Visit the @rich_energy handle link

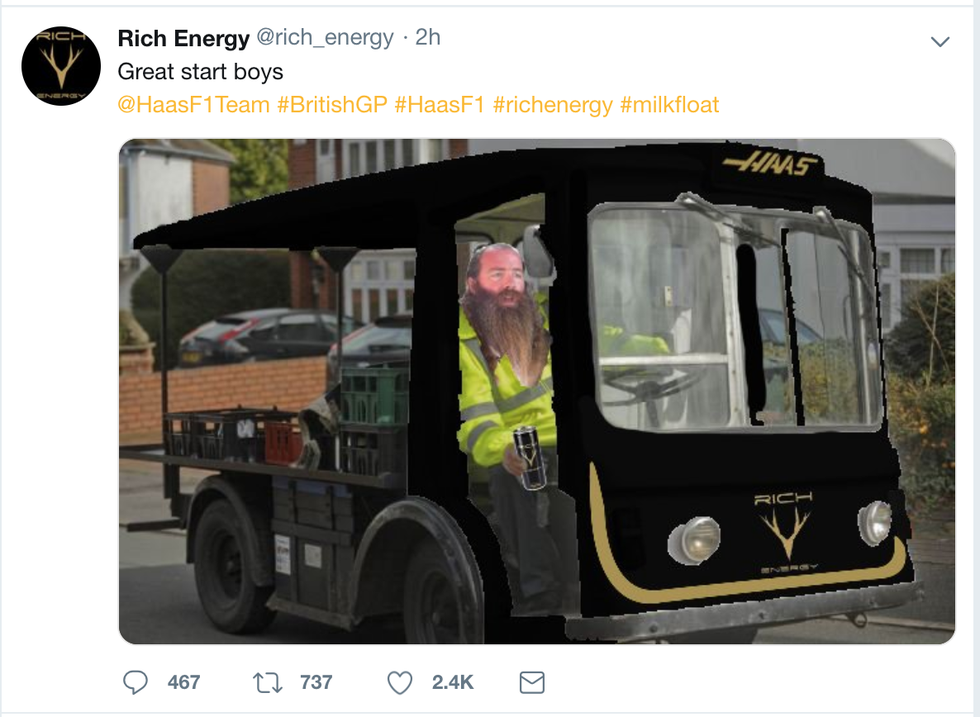coord(325,38)
